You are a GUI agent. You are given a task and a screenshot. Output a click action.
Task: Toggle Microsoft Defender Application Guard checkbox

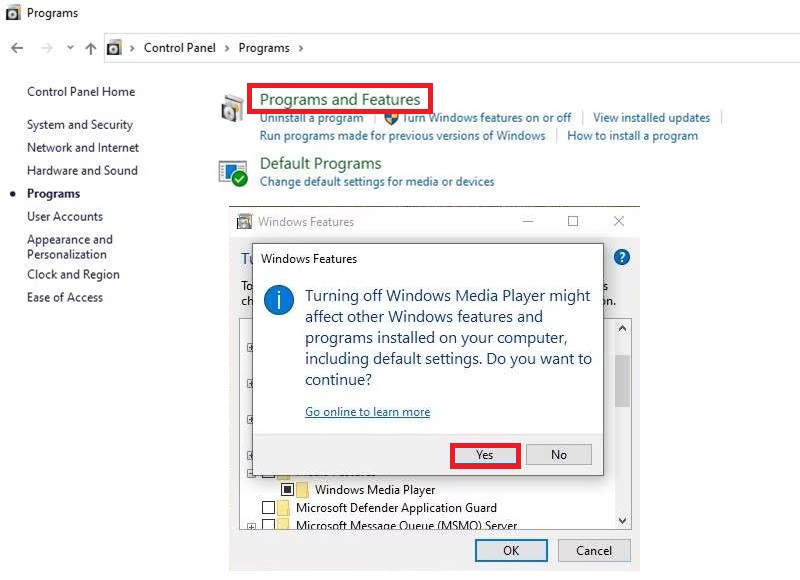click(x=268, y=508)
